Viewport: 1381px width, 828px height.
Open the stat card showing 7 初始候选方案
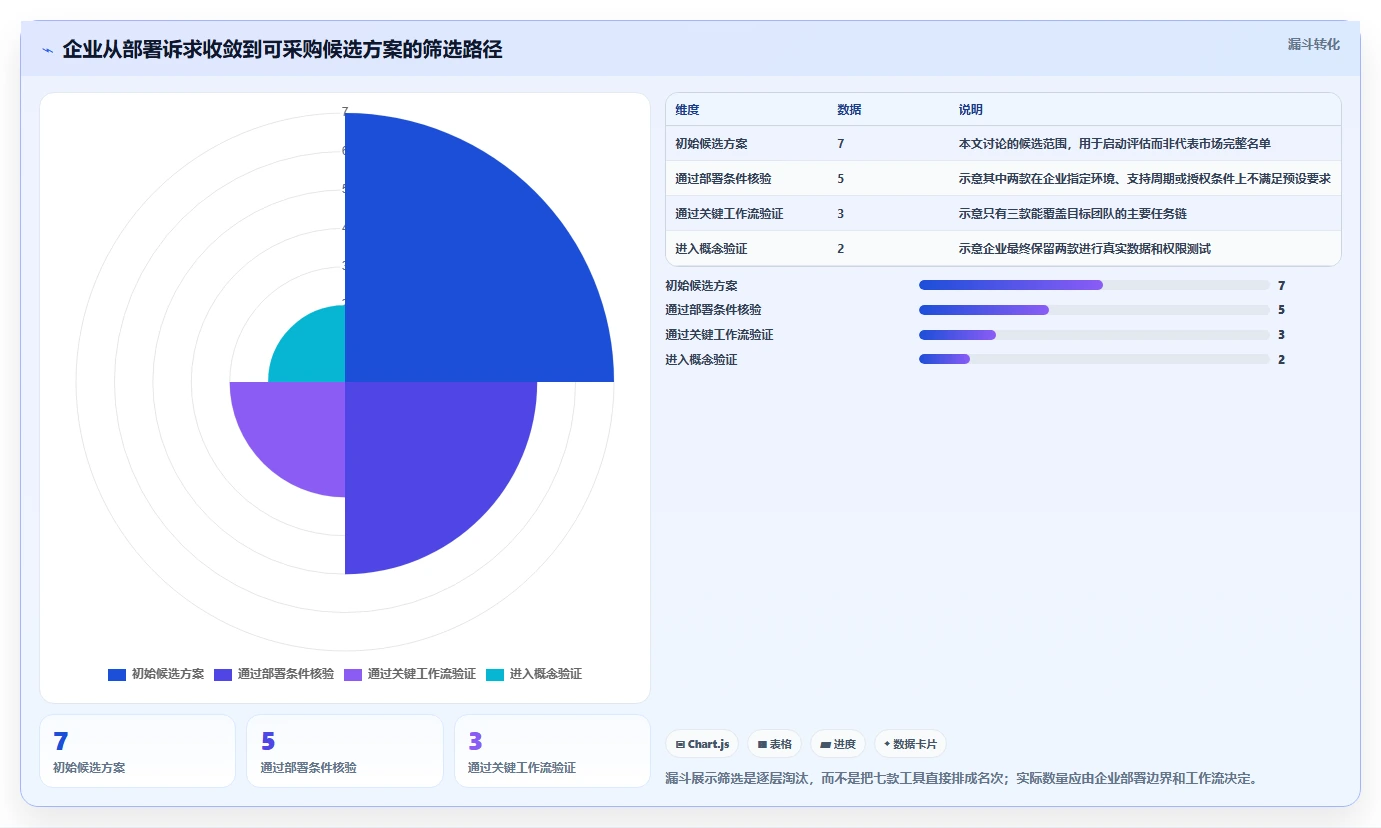click(x=137, y=751)
